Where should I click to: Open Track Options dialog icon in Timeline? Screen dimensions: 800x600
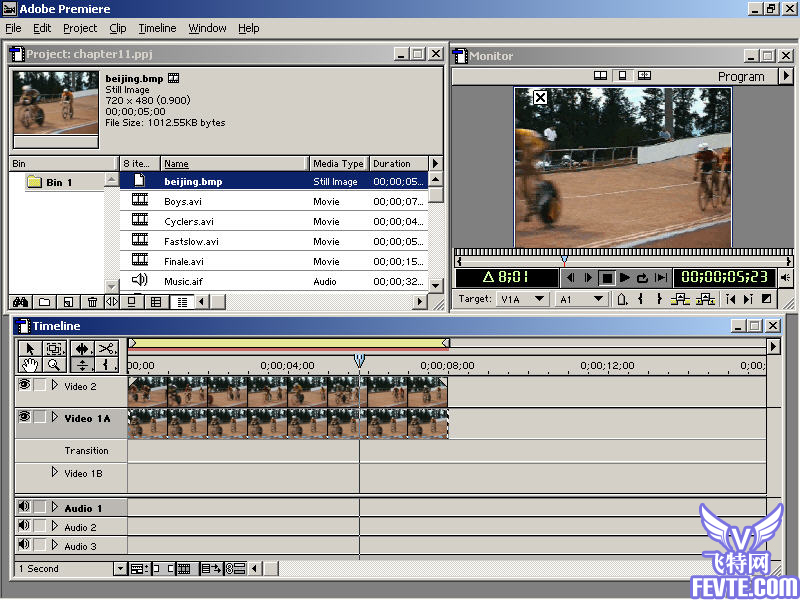pos(139,568)
